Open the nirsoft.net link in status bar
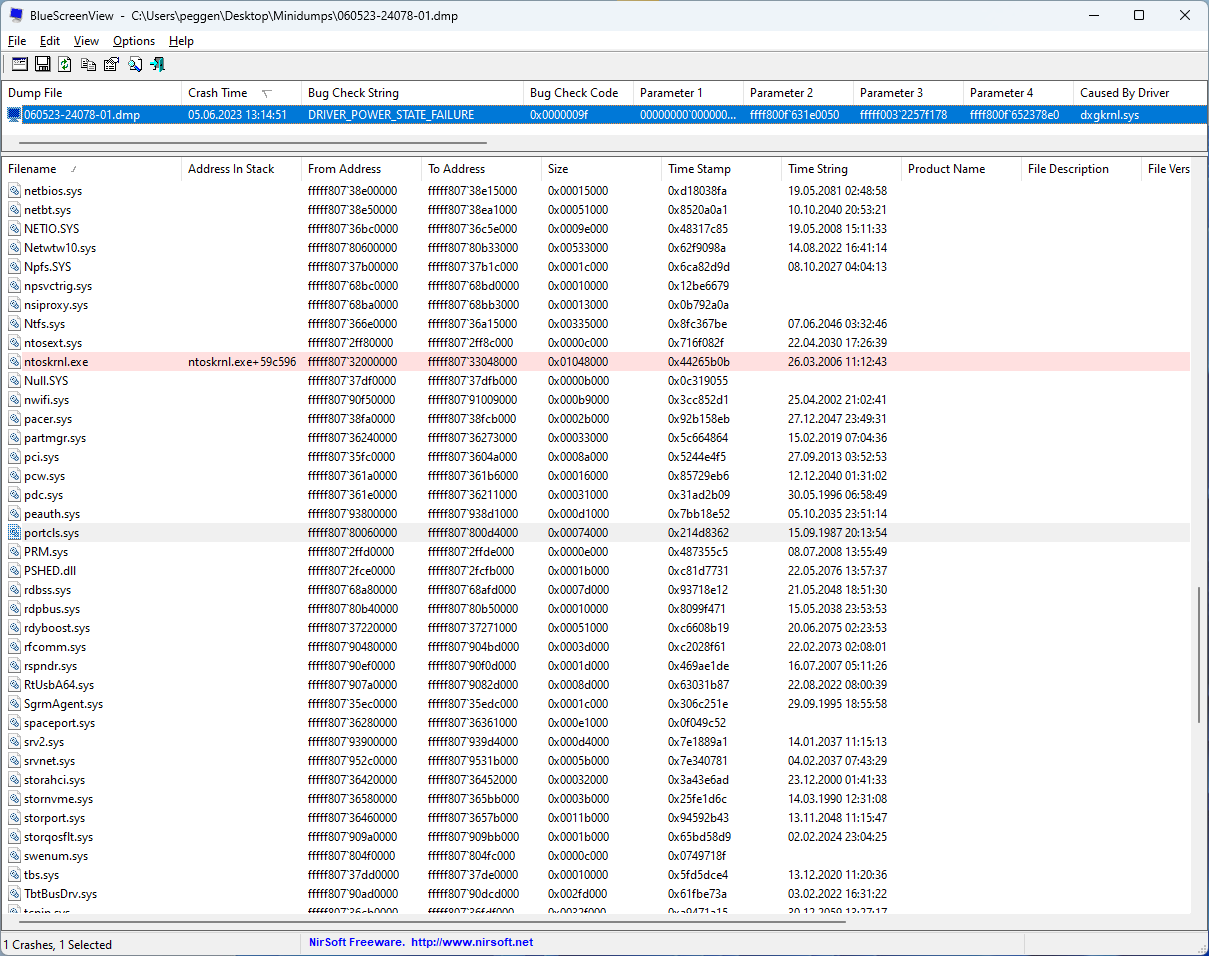This screenshot has width=1209, height=956. (472, 942)
